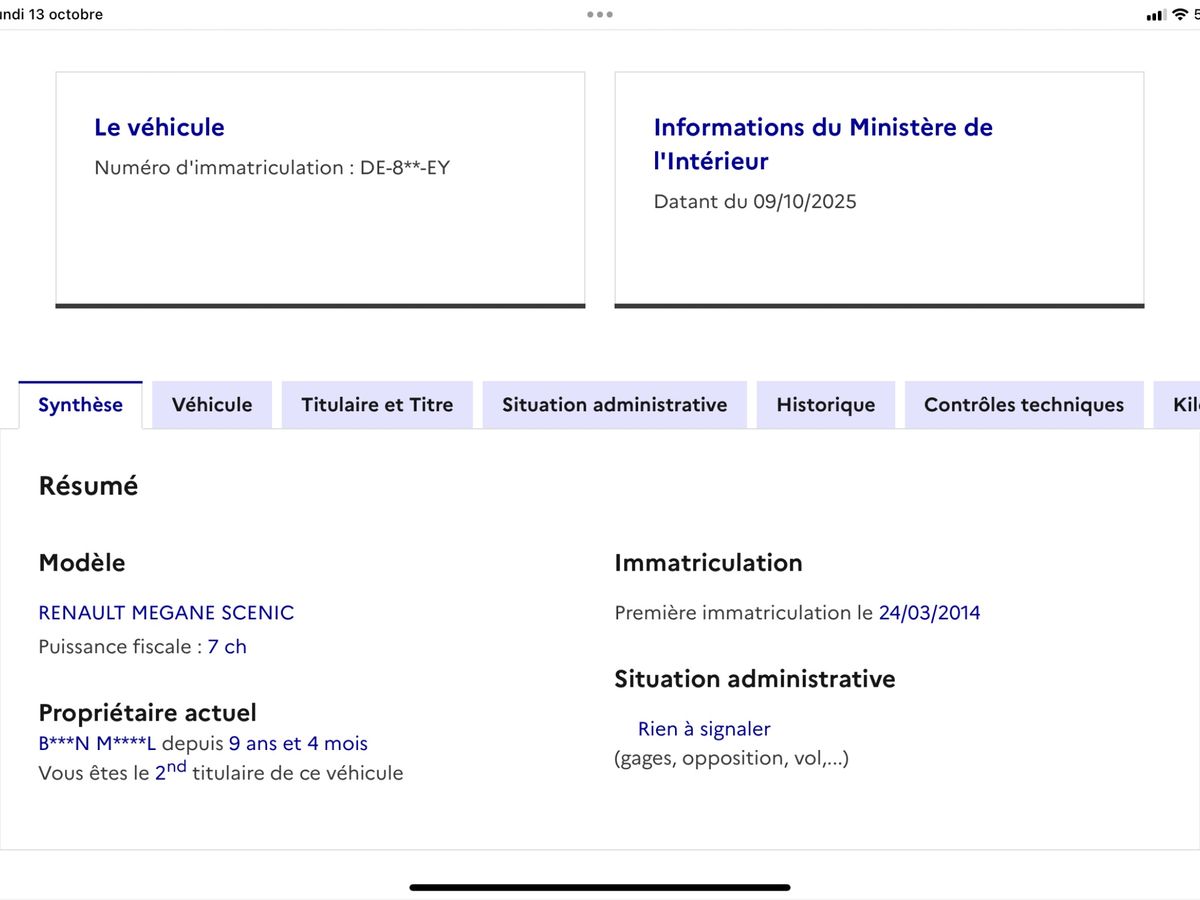Click the Le véhicule card title
1200x900 pixels.
[159, 127]
